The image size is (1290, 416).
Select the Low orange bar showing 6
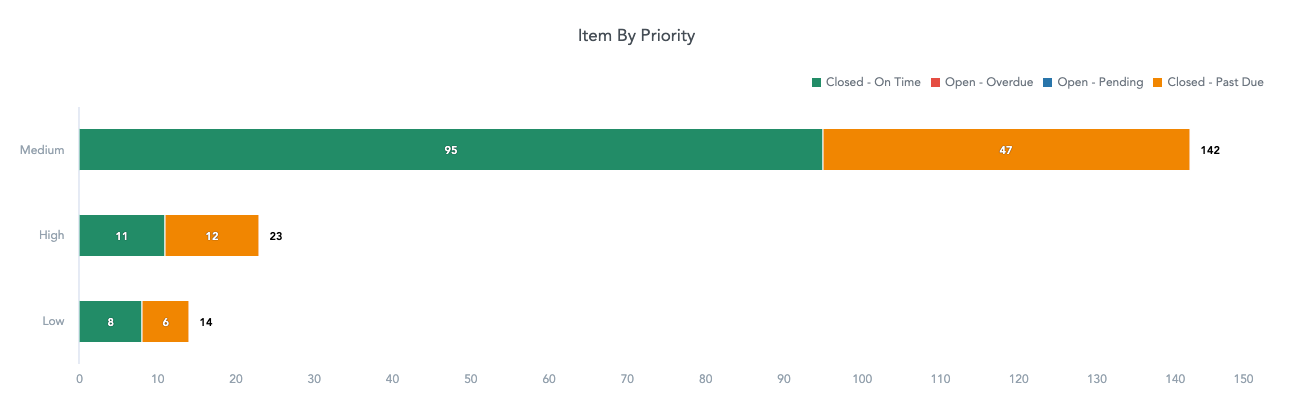[165, 322]
